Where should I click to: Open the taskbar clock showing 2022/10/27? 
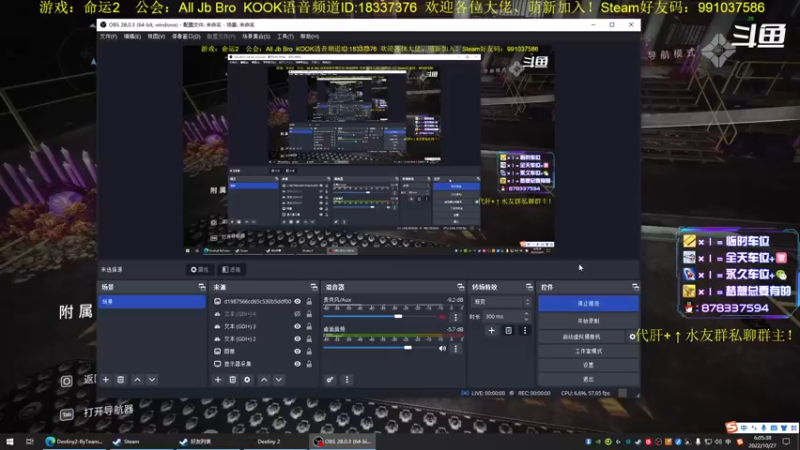tap(762, 442)
